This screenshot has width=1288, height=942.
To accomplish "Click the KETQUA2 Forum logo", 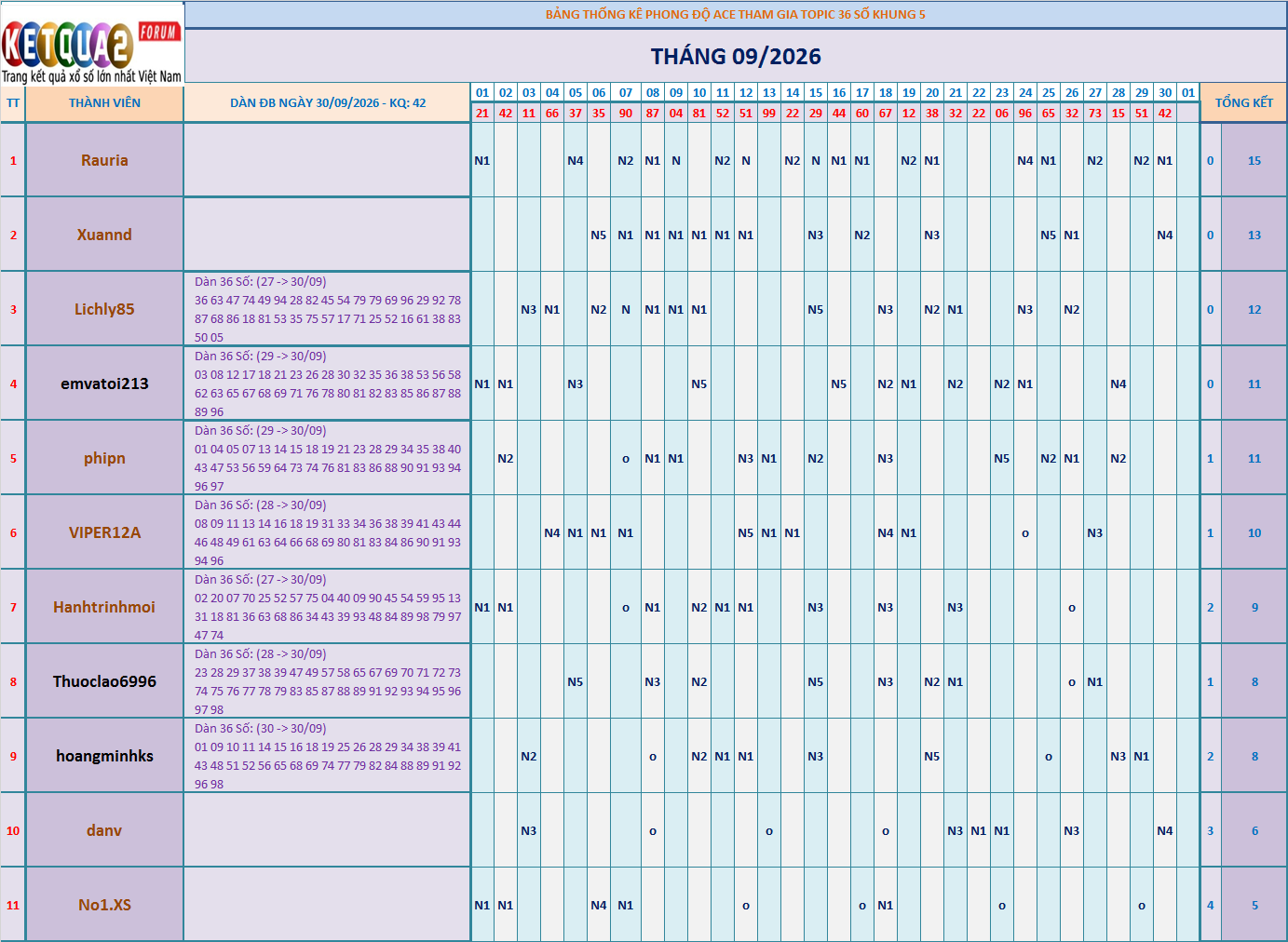I will (92, 43).
